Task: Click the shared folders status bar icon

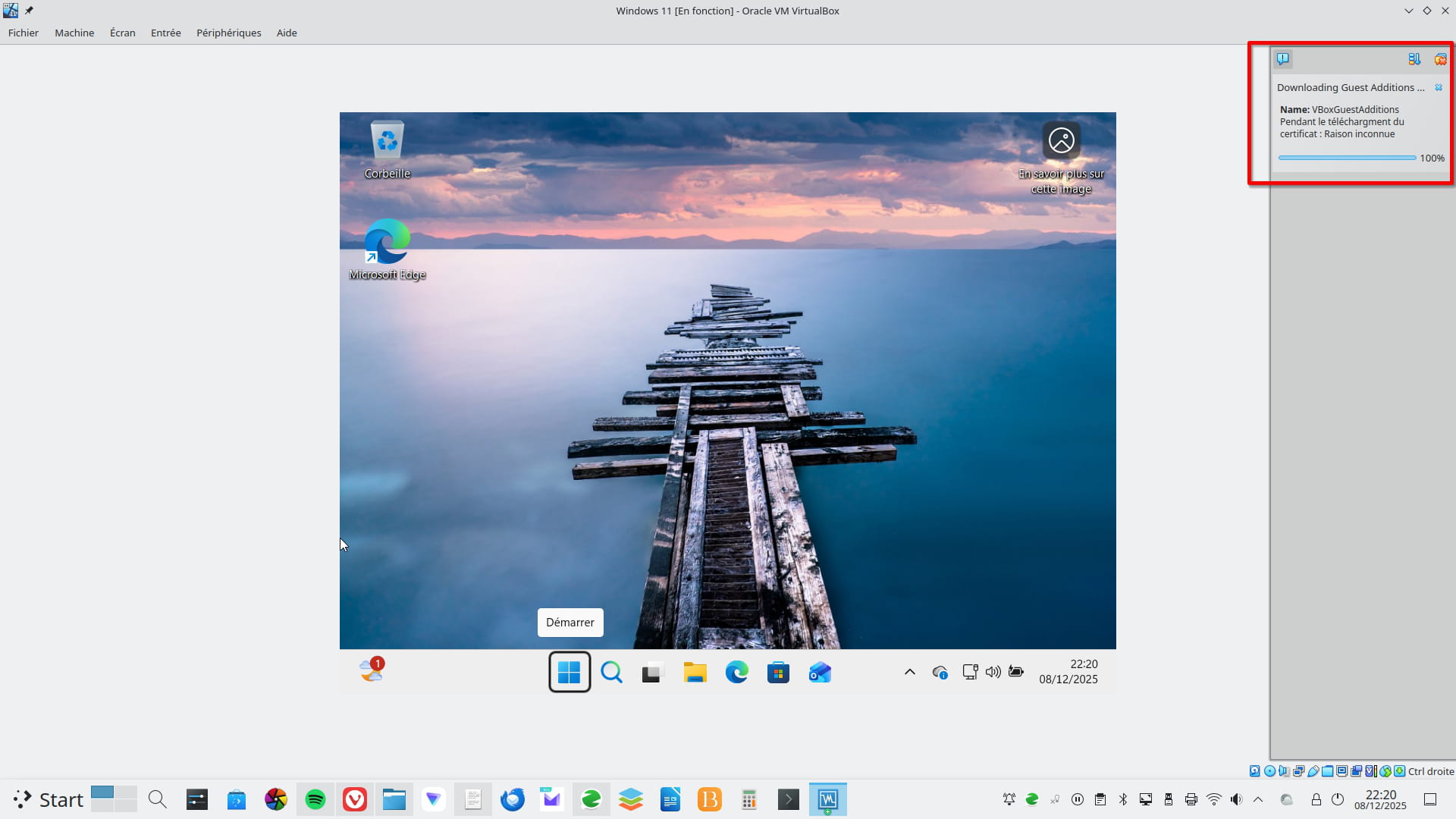Action: [1327, 771]
